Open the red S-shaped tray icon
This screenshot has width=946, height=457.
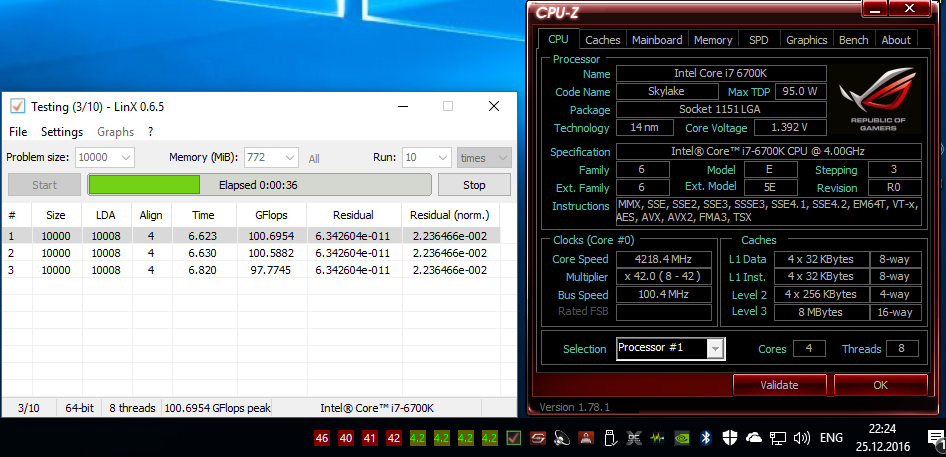pos(538,438)
